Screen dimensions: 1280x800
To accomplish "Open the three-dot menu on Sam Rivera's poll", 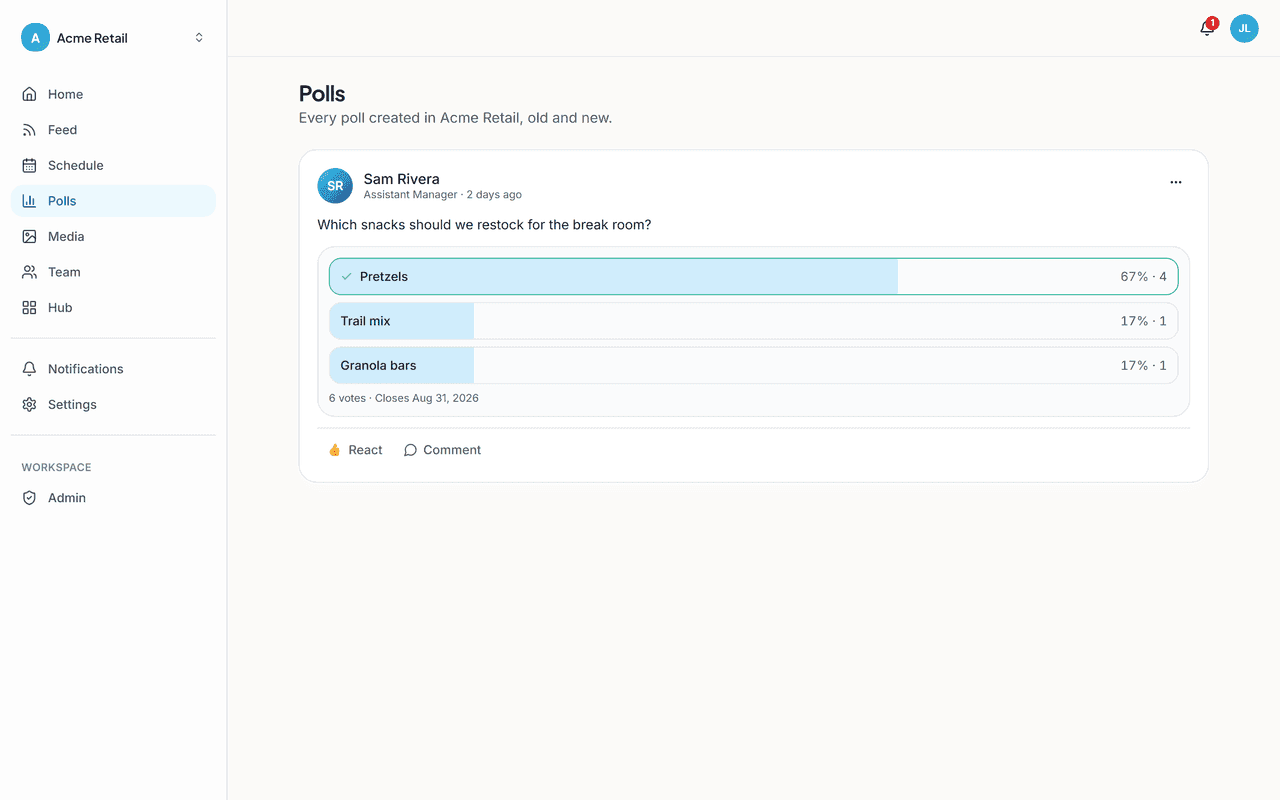I will (1176, 182).
